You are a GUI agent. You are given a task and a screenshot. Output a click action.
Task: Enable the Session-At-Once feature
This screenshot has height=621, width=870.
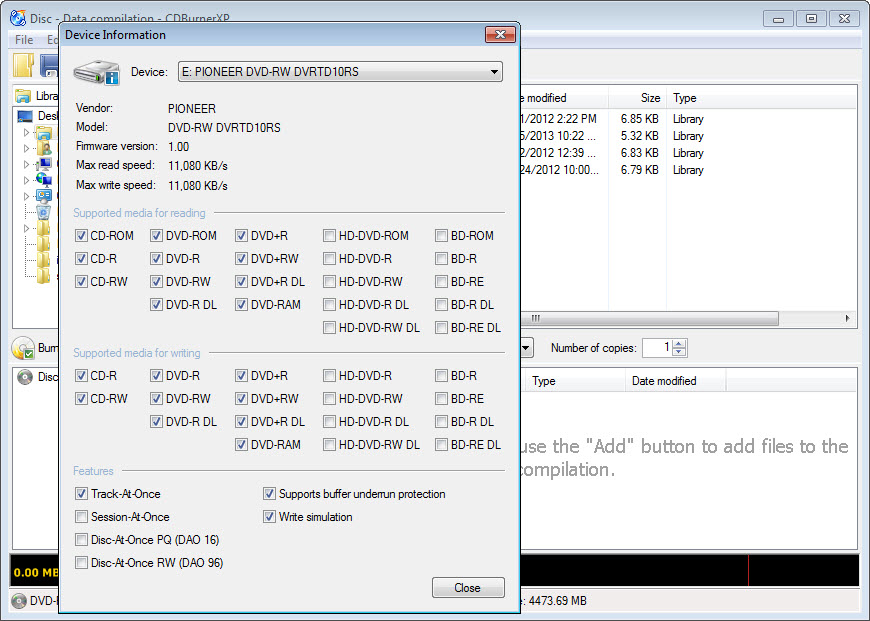tap(82, 517)
